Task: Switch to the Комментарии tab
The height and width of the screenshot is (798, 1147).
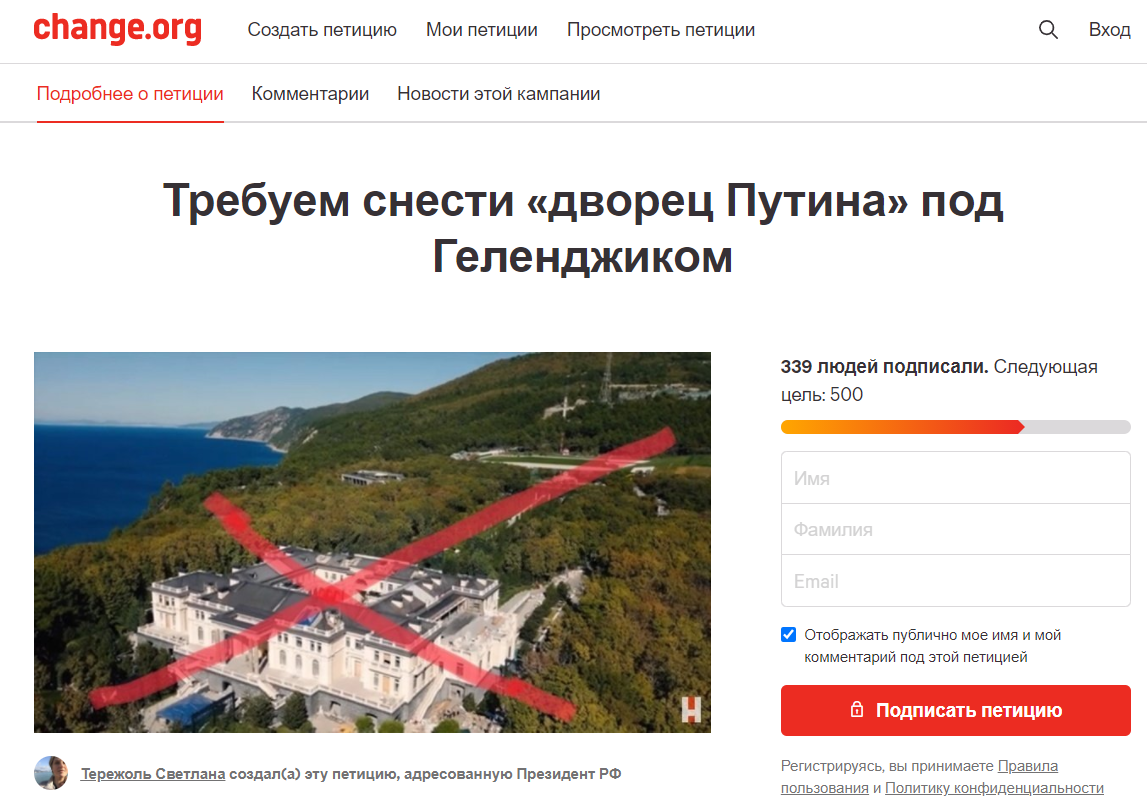Action: [x=310, y=94]
